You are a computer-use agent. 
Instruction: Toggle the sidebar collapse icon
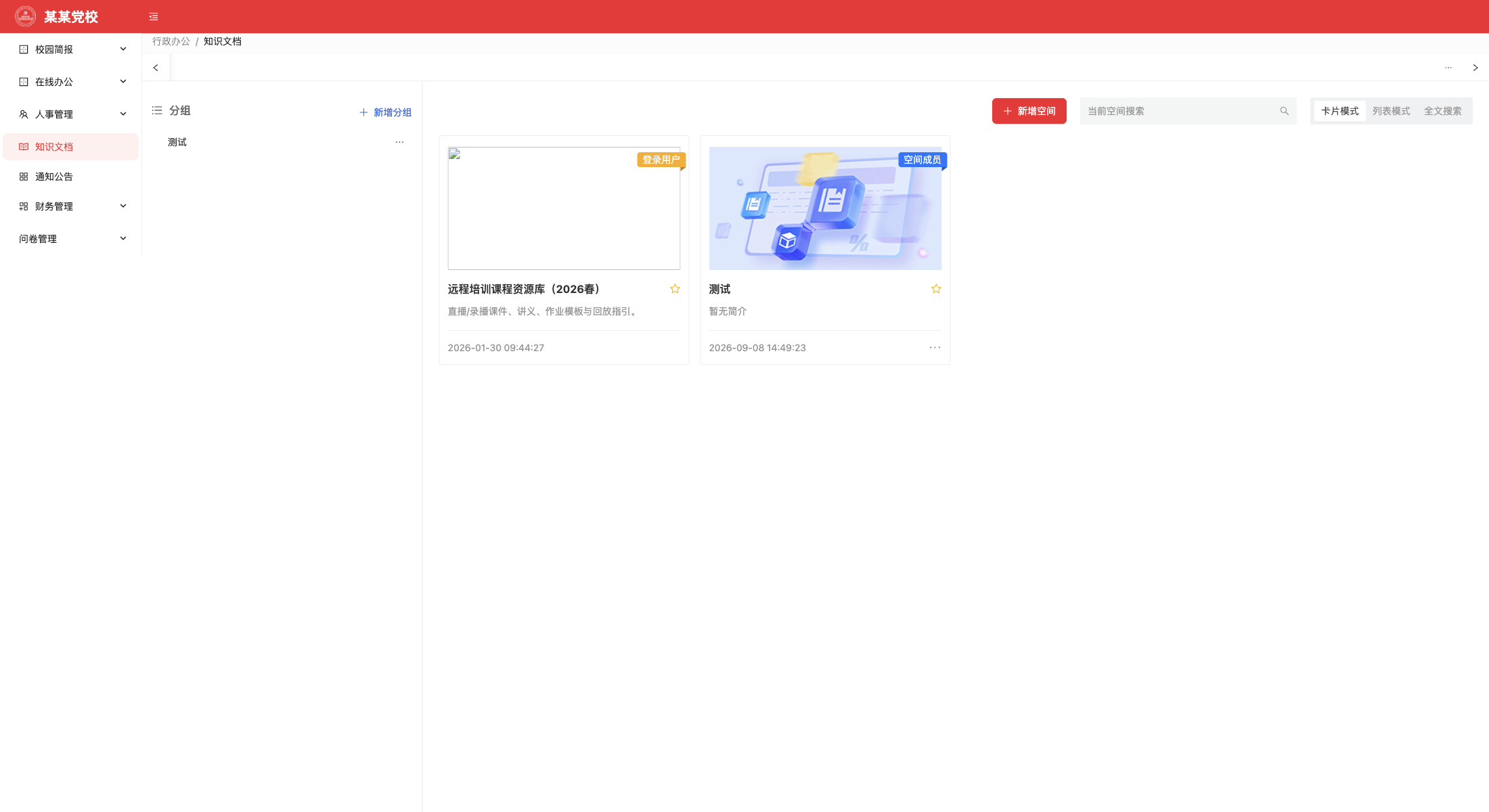click(154, 17)
